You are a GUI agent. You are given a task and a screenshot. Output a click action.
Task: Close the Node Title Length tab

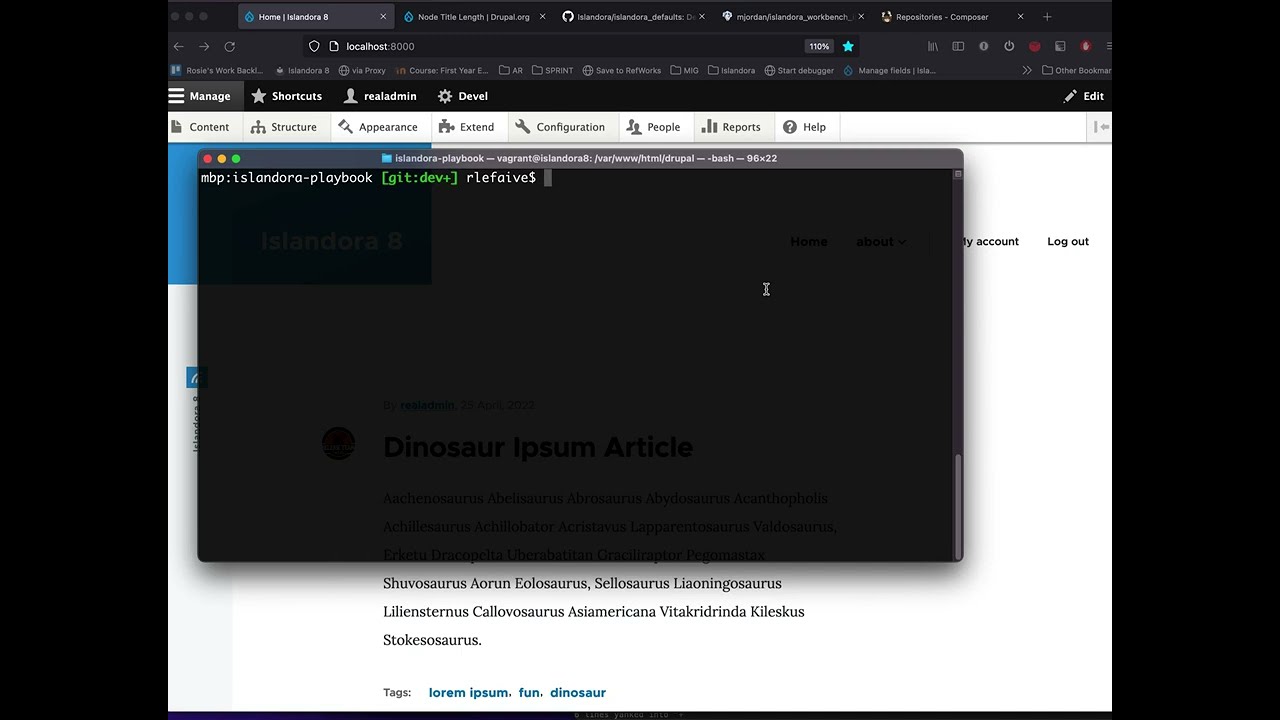[543, 17]
